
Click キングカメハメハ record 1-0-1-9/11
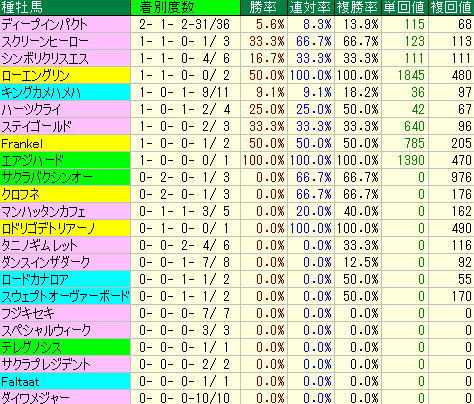point(185,92)
